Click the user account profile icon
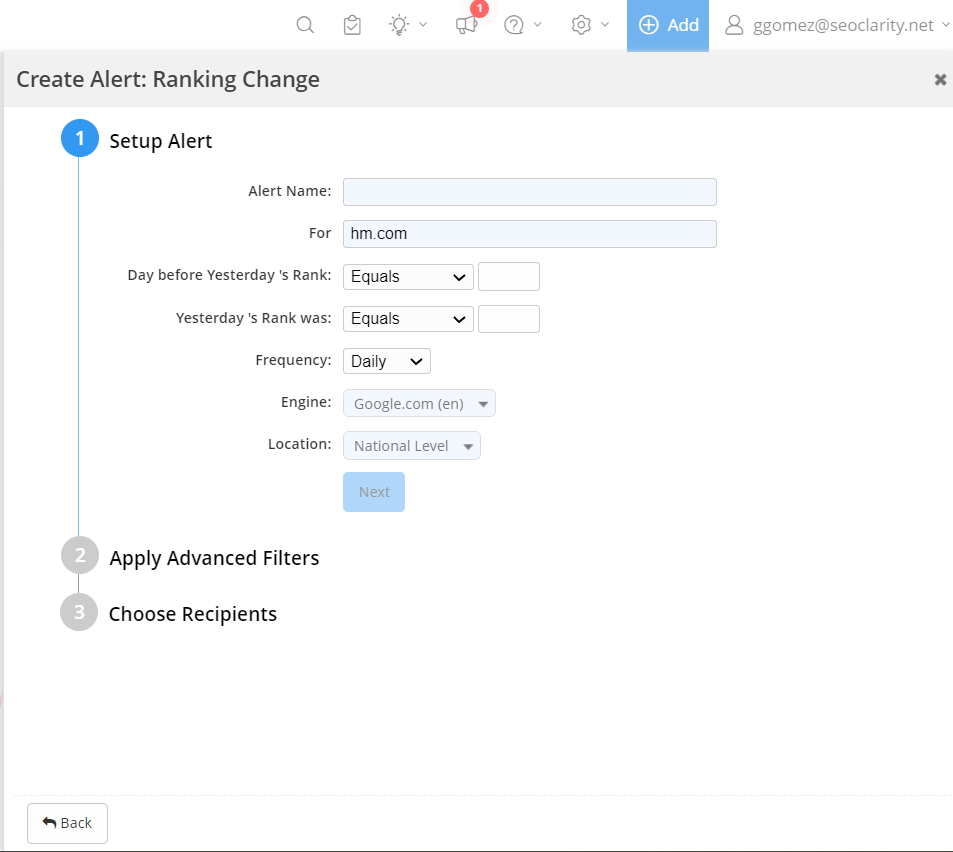 (x=735, y=25)
